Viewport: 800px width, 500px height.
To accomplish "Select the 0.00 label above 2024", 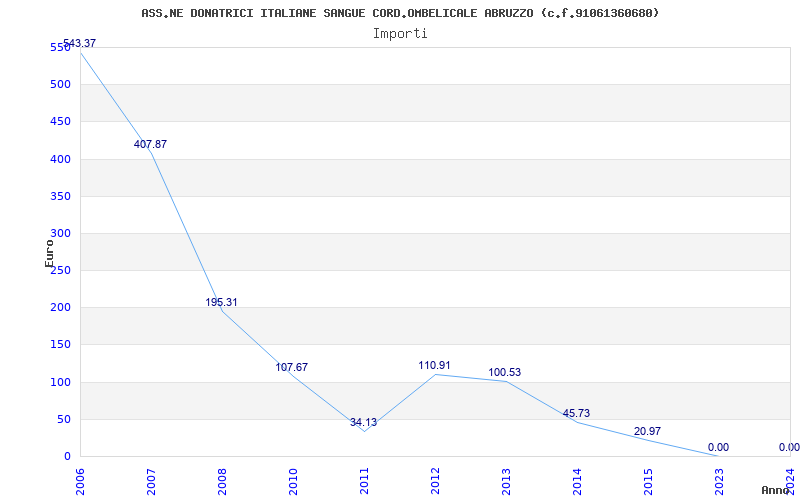I will tap(789, 447).
